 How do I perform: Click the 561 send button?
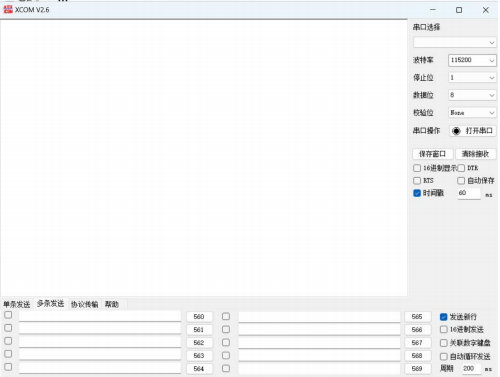[x=199, y=330]
